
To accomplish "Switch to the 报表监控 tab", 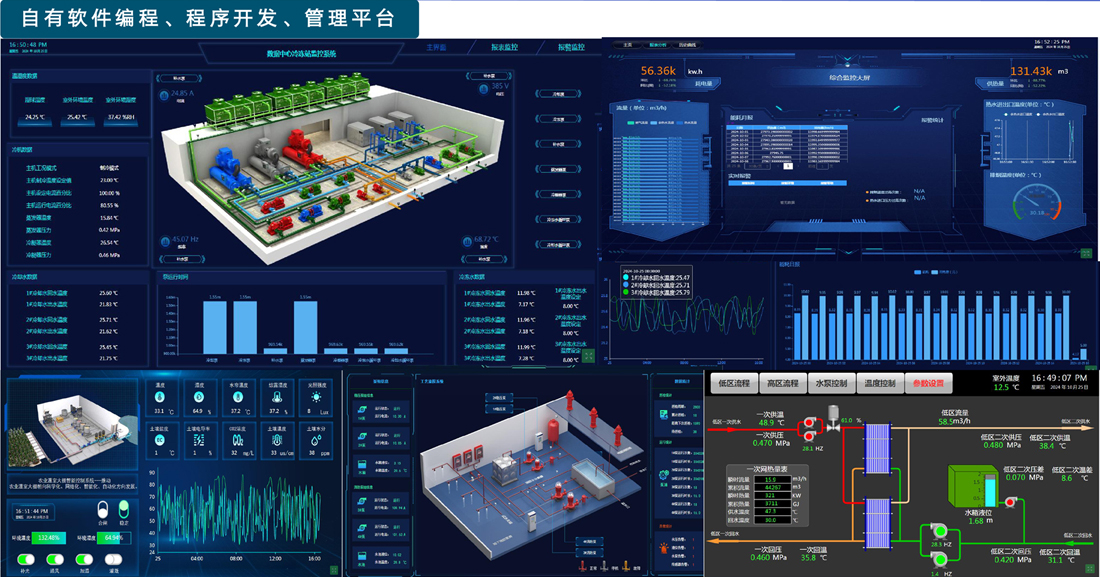I will point(504,47).
